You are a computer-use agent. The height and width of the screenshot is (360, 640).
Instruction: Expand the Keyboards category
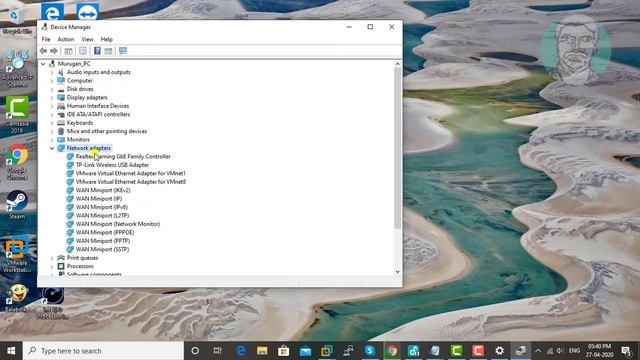coord(52,123)
